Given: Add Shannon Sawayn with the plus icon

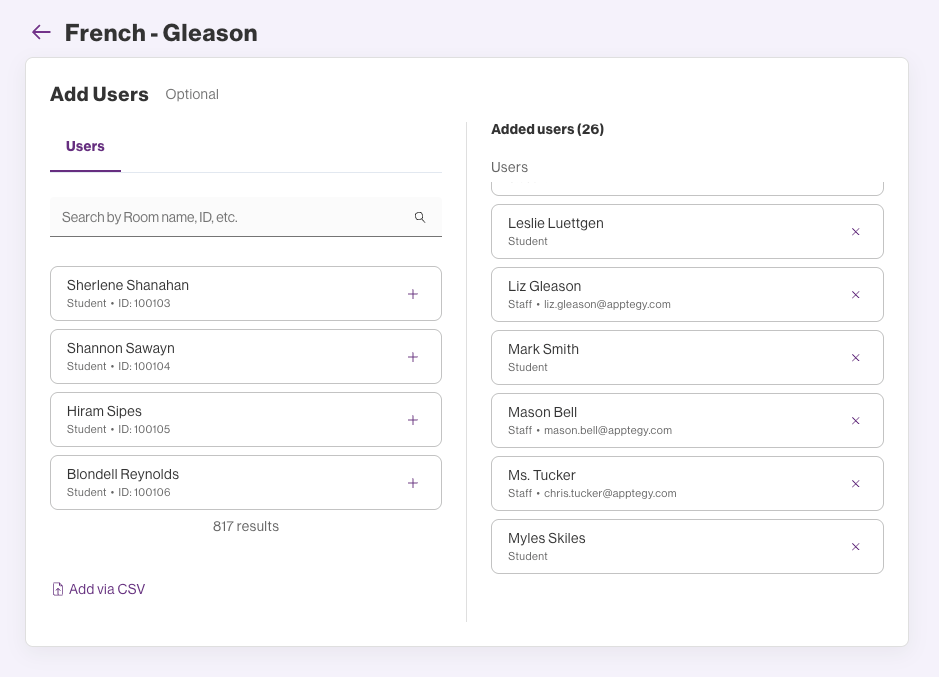Looking at the screenshot, I should [413, 357].
